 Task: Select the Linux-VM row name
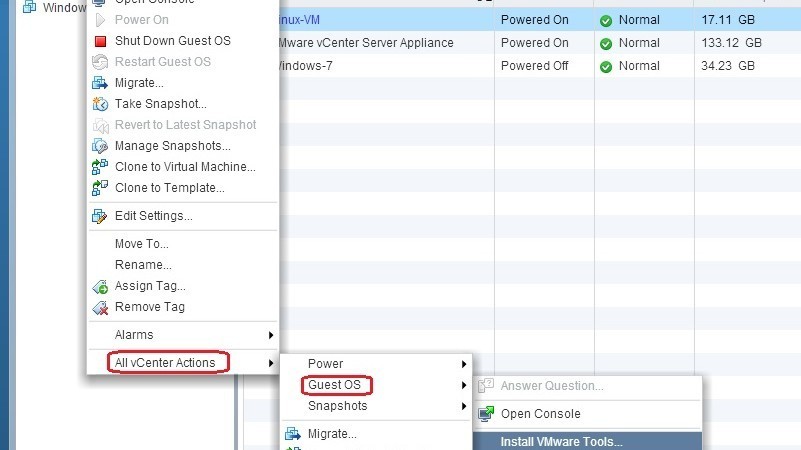point(299,20)
